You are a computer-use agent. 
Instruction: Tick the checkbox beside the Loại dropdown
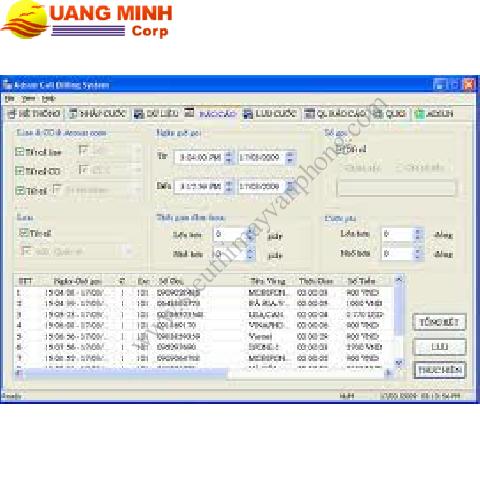click(x=26, y=250)
